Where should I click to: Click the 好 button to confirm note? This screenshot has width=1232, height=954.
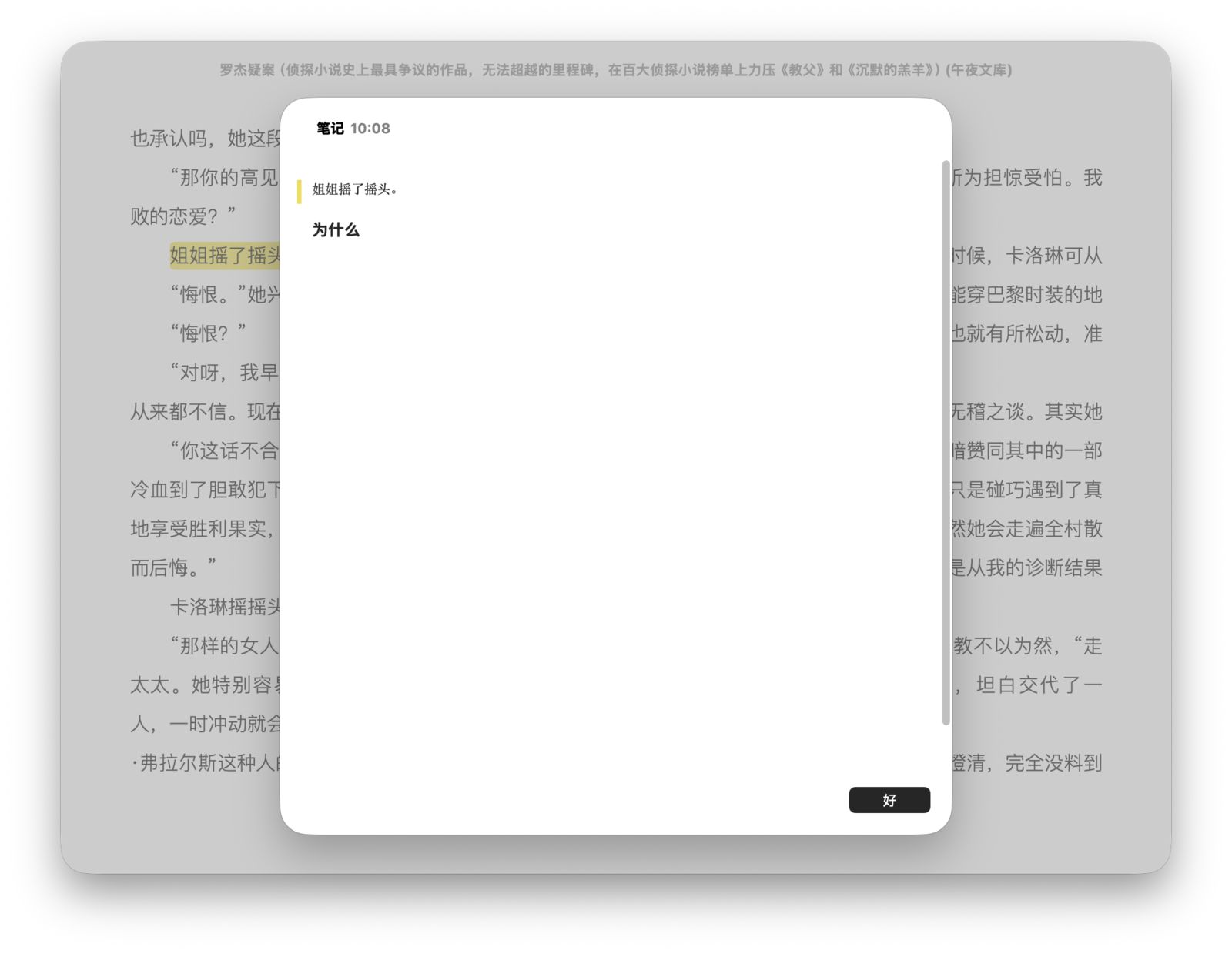point(889,800)
